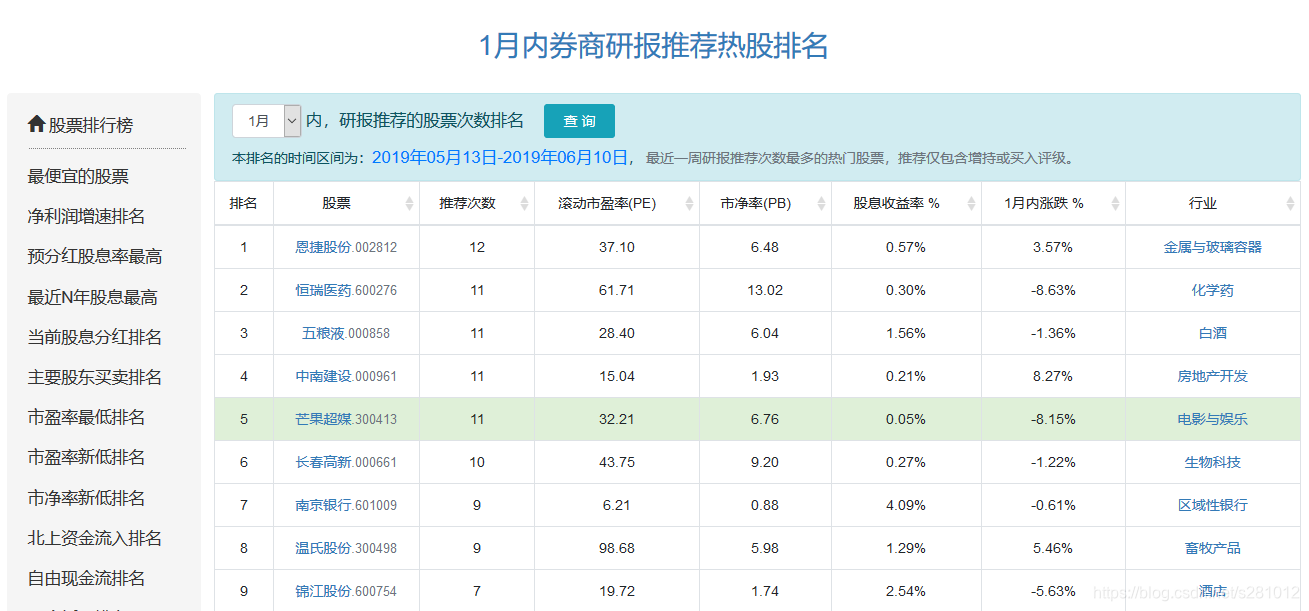The image size is (1309, 611).
Task: Click PB value 13.02
Action: coord(765,290)
